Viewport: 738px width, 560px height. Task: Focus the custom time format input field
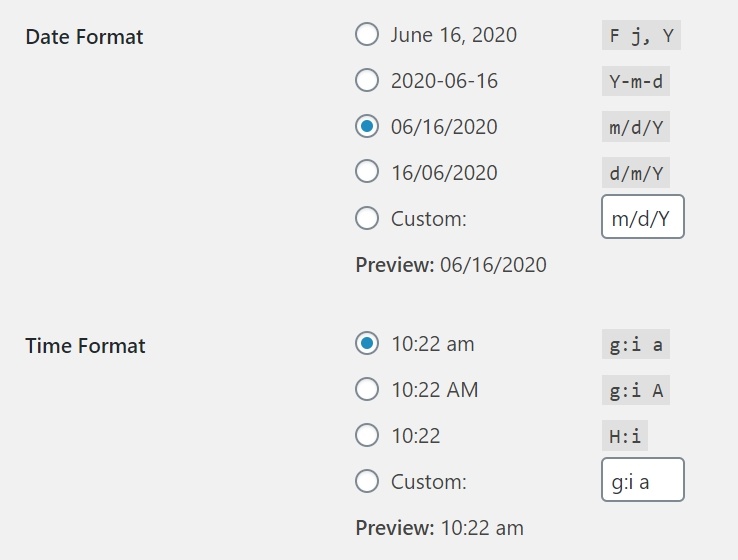coord(642,480)
